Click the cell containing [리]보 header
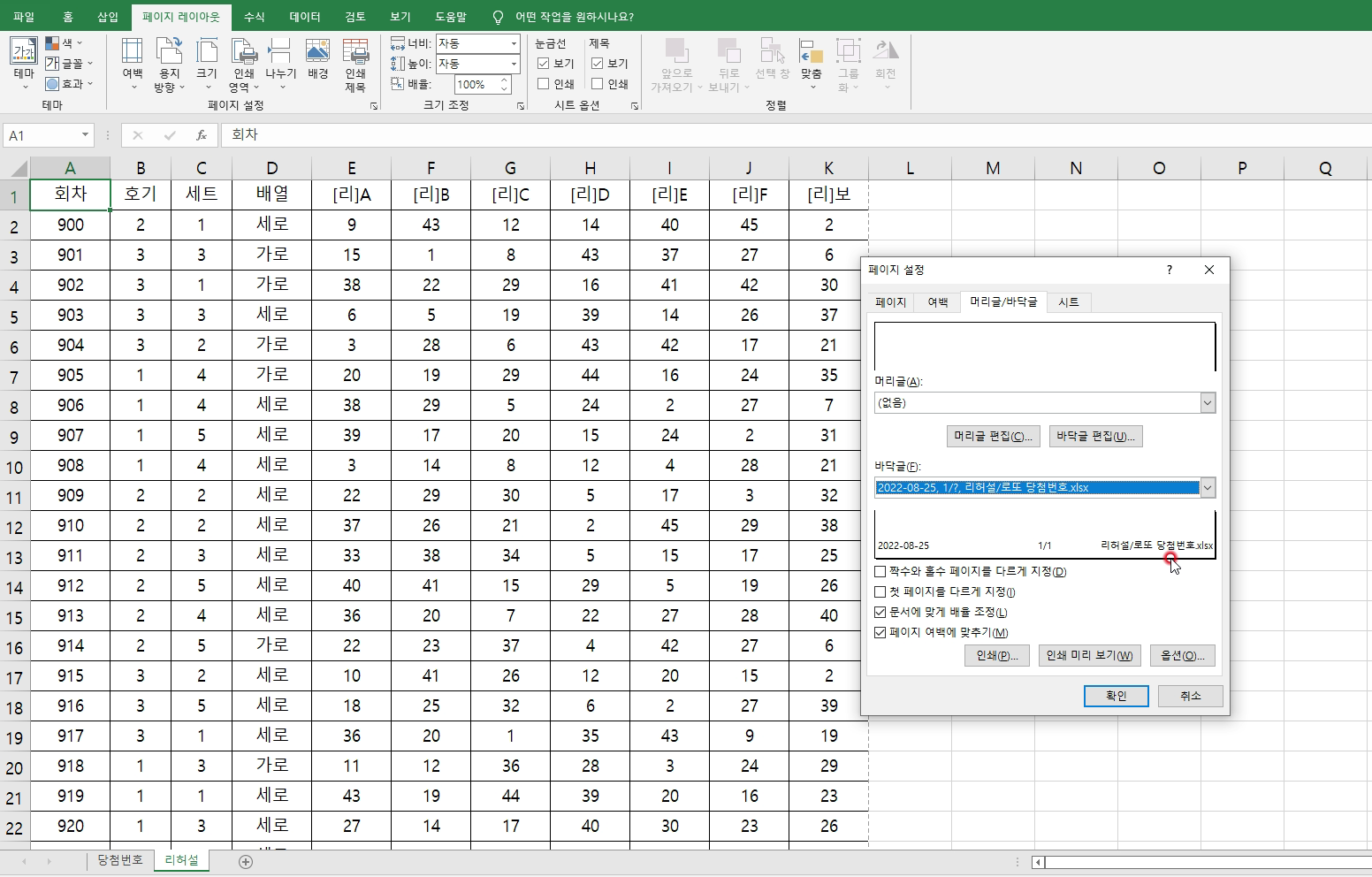Screen dimensions: 1372x877 (828, 195)
